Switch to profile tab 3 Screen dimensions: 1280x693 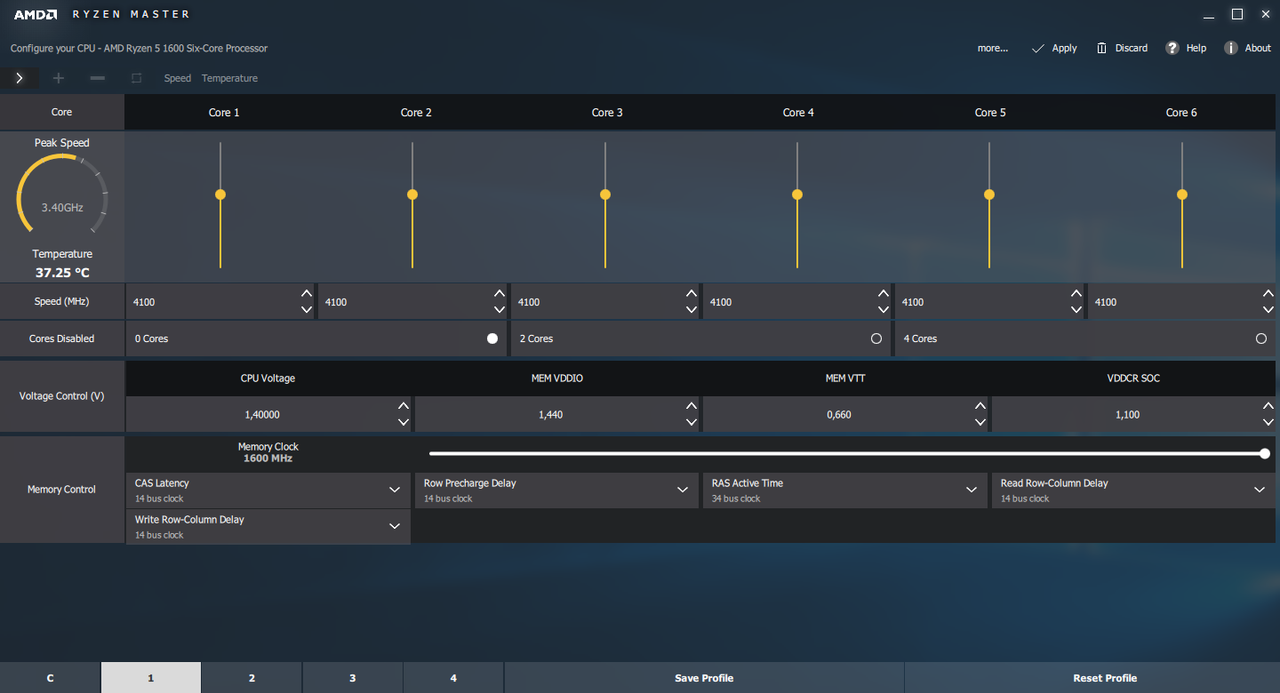click(x=353, y=678)
